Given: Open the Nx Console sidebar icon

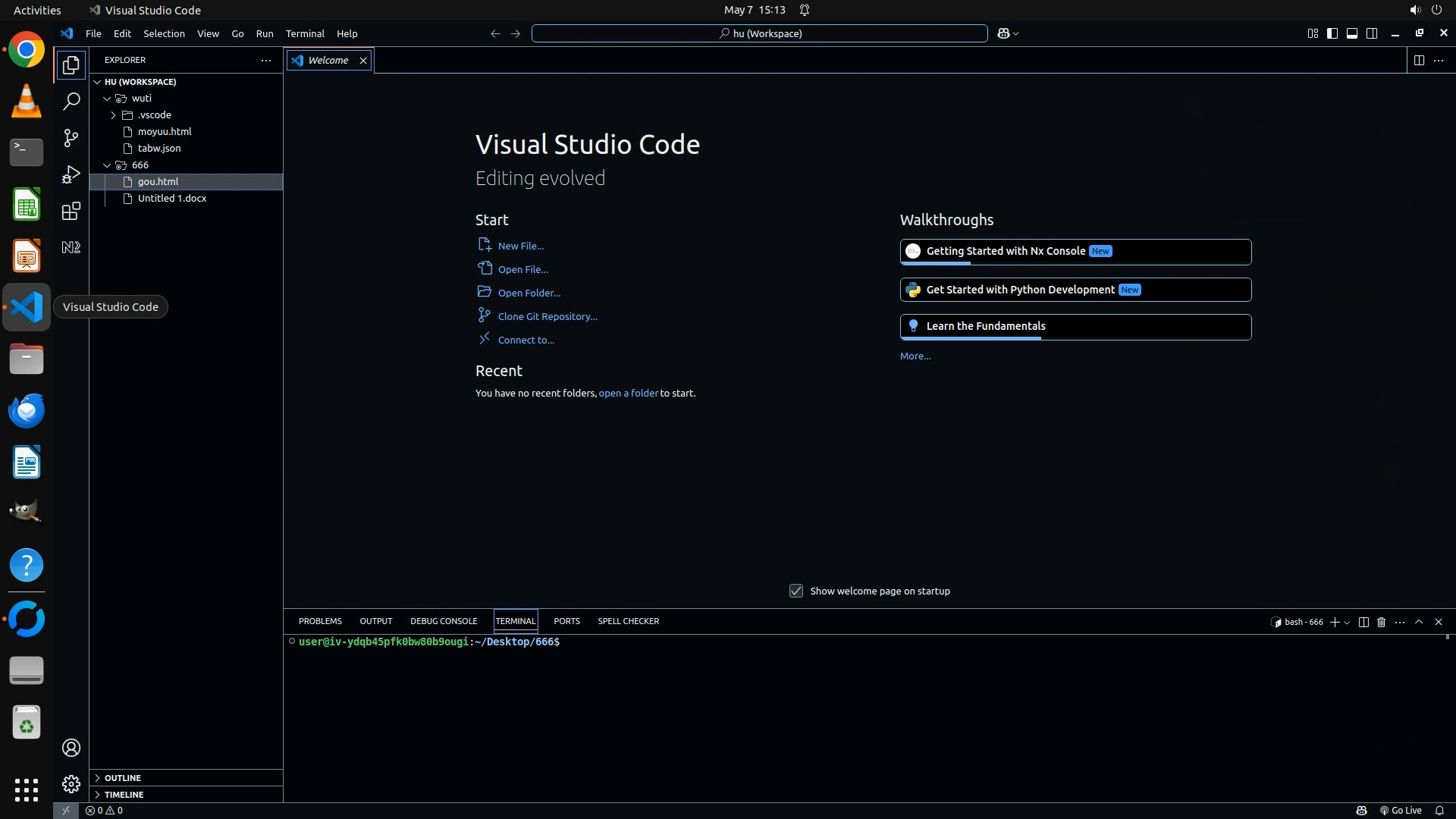Looking at the screenshot, I should tap(71, 247).
